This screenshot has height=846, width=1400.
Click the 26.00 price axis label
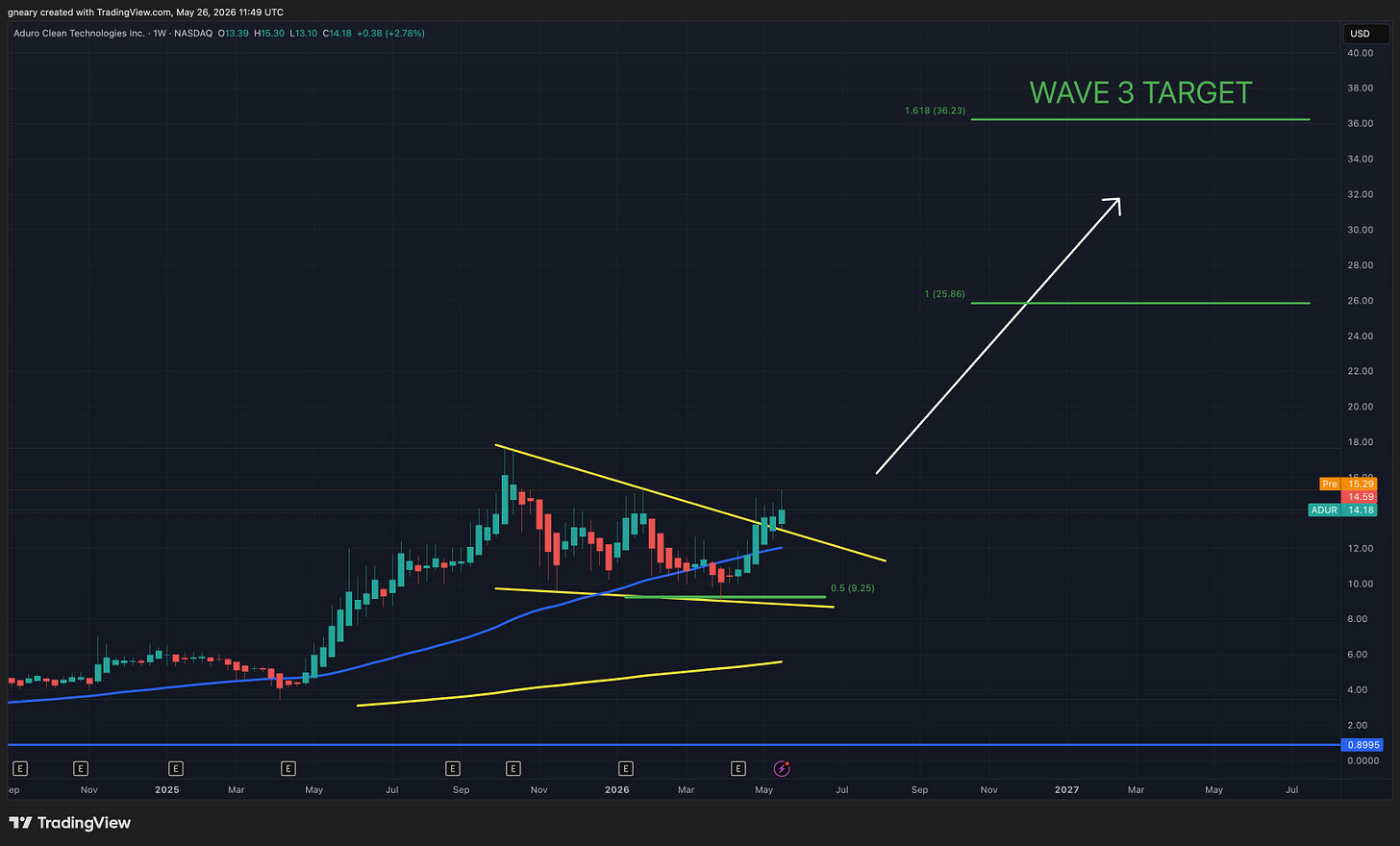1360,301
